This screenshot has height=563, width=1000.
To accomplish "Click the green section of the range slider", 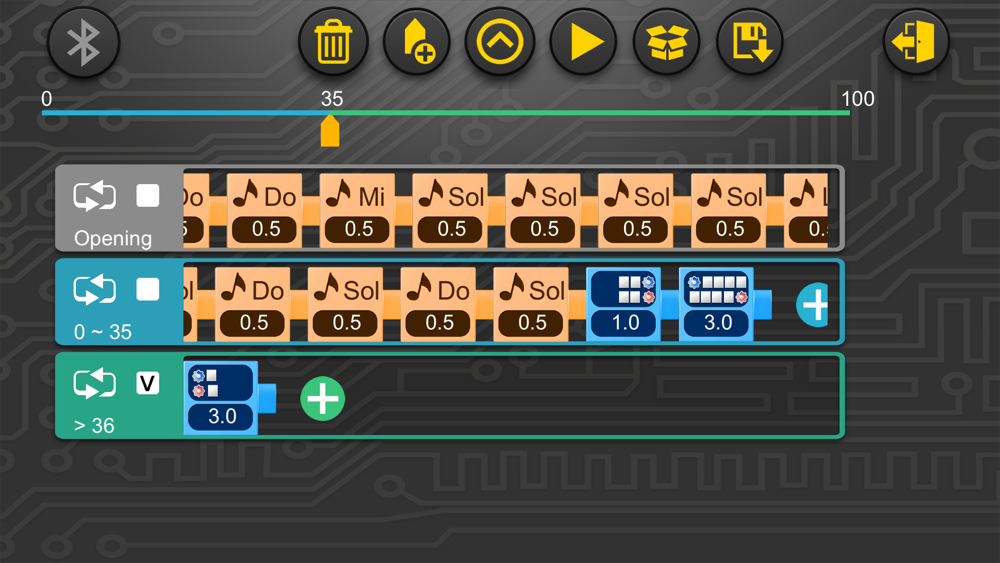I will 590,113.
